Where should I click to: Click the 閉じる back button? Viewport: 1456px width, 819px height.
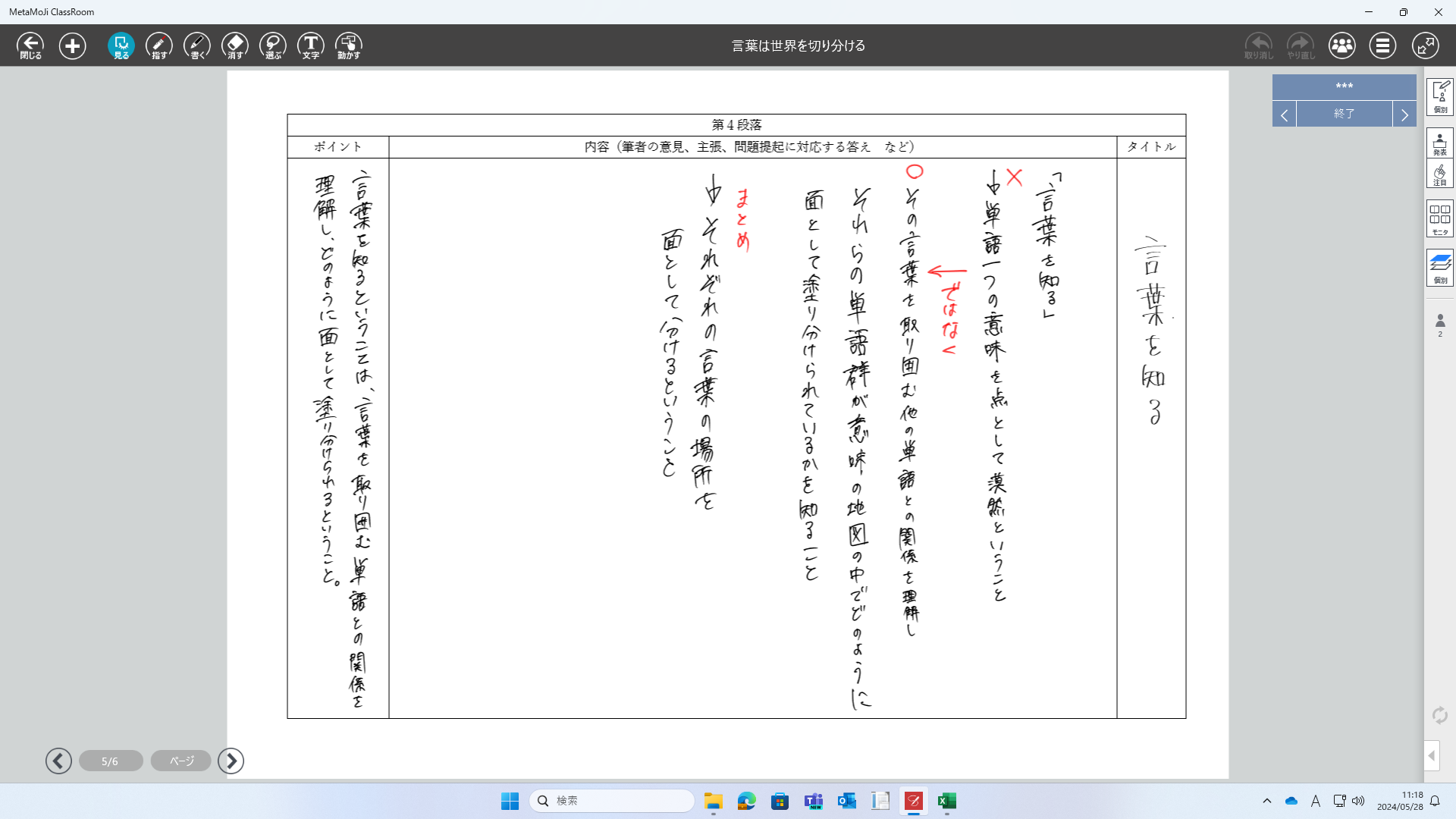pyautogui.click(x=30, y=45)
